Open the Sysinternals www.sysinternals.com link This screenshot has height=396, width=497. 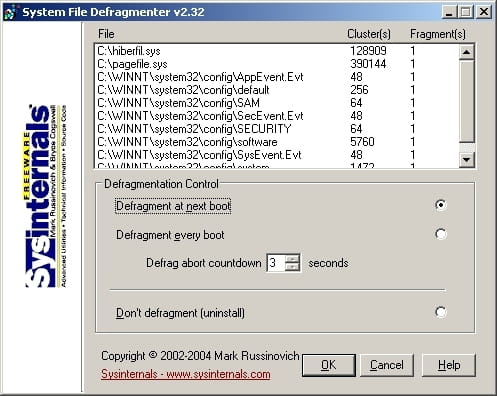coord(186,374)
